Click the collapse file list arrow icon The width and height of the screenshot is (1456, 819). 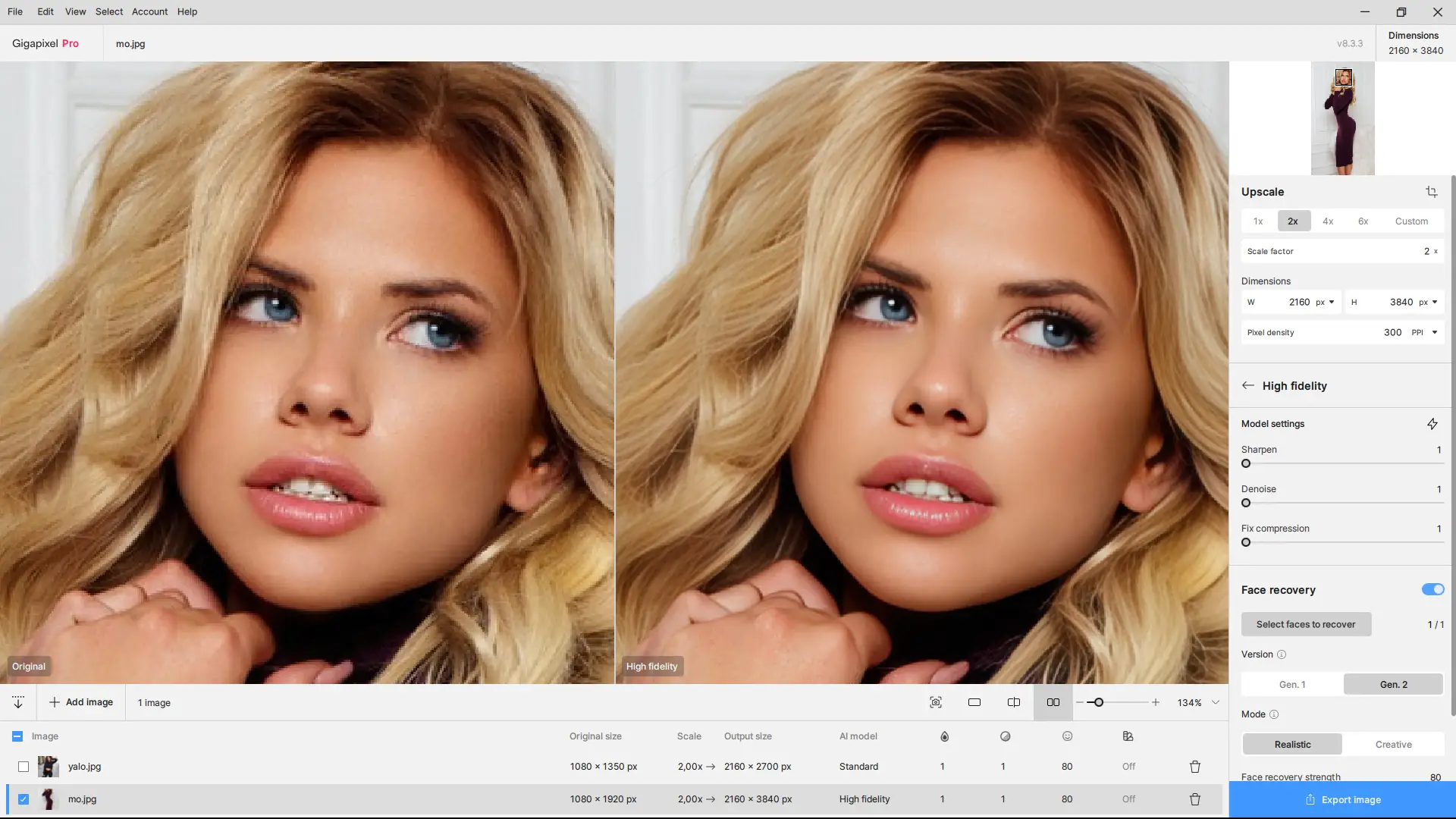point(18,702)
